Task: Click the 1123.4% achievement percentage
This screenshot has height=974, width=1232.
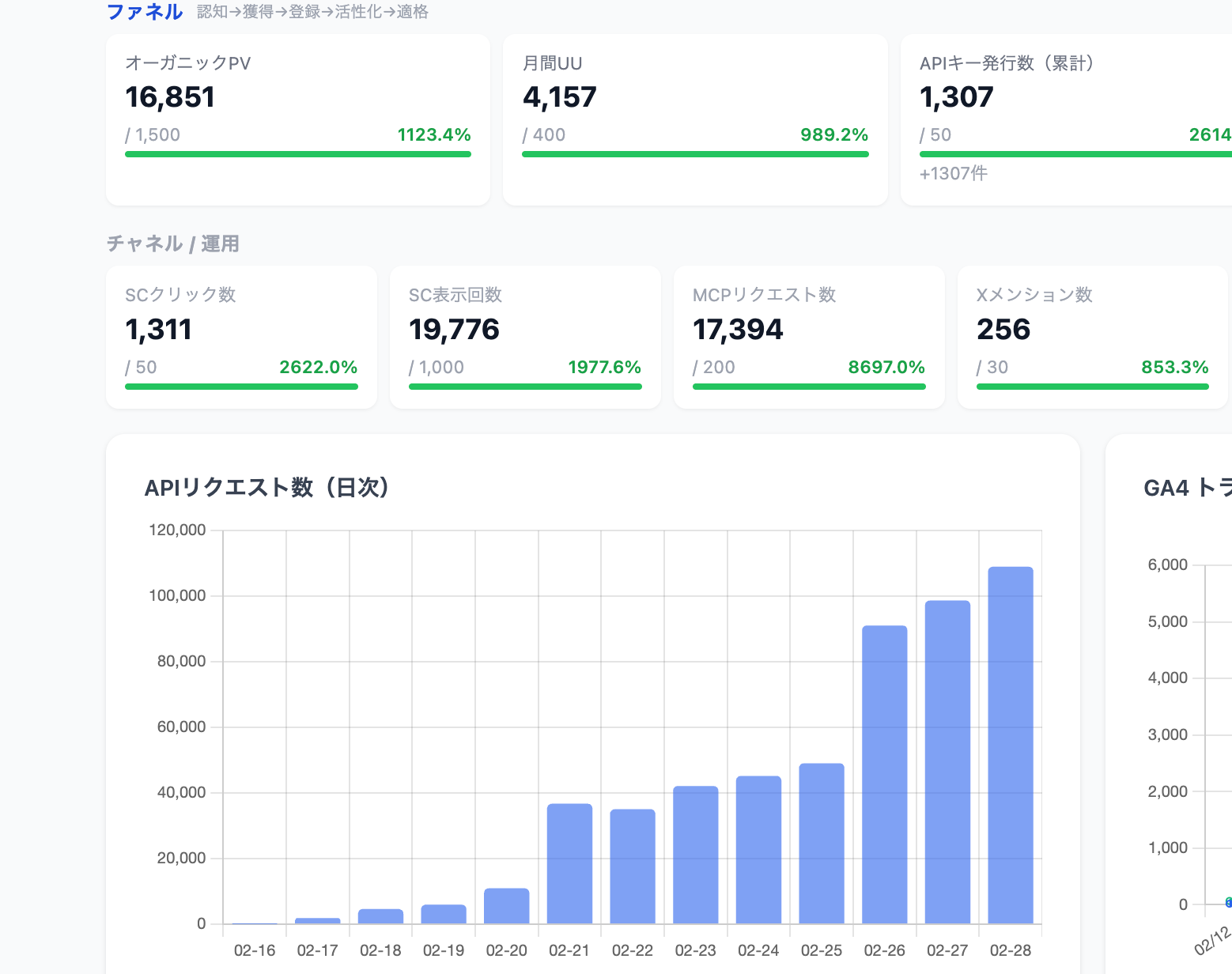Action: click(434, 134)
